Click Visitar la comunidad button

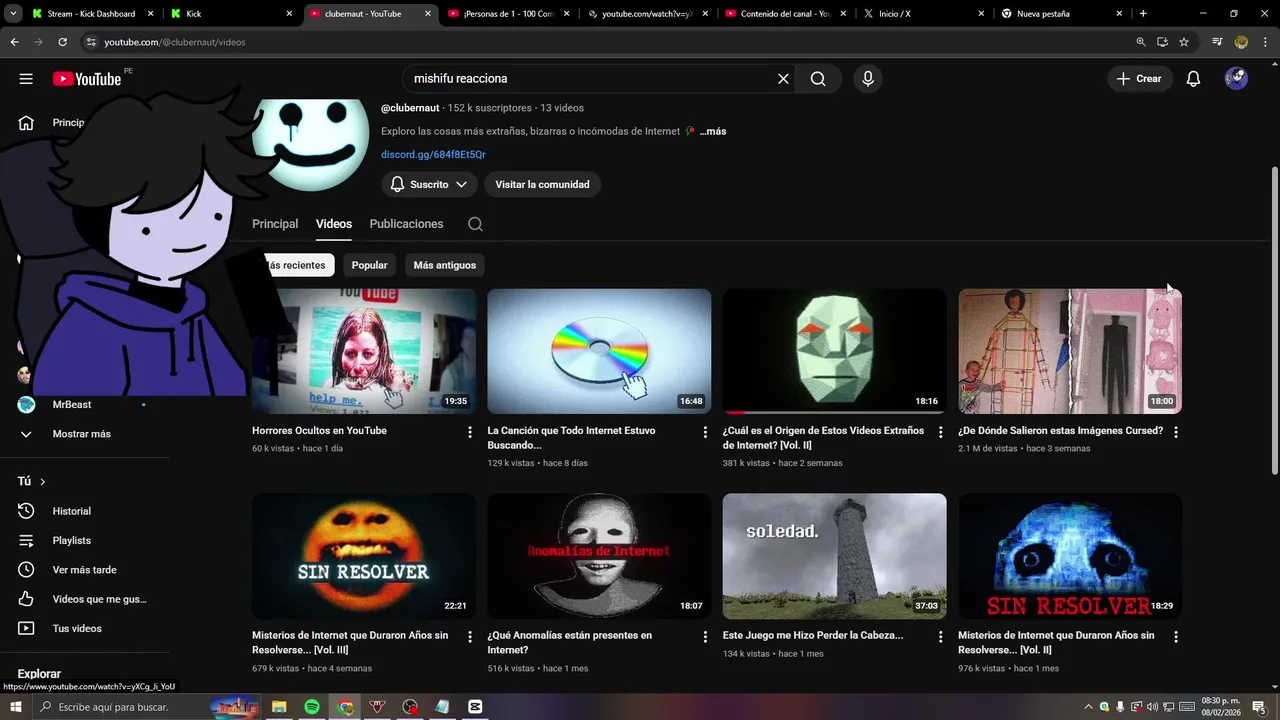point(542,184)
